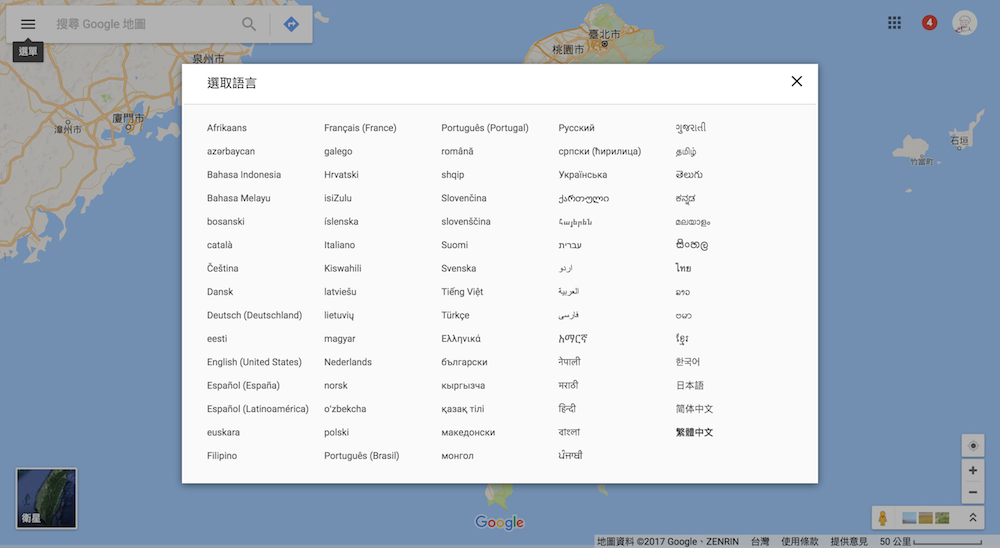Open directions with the blue arrow icon
This screenshot has width=1000, height=548.
pyautogui.click(x=291, y=24)
